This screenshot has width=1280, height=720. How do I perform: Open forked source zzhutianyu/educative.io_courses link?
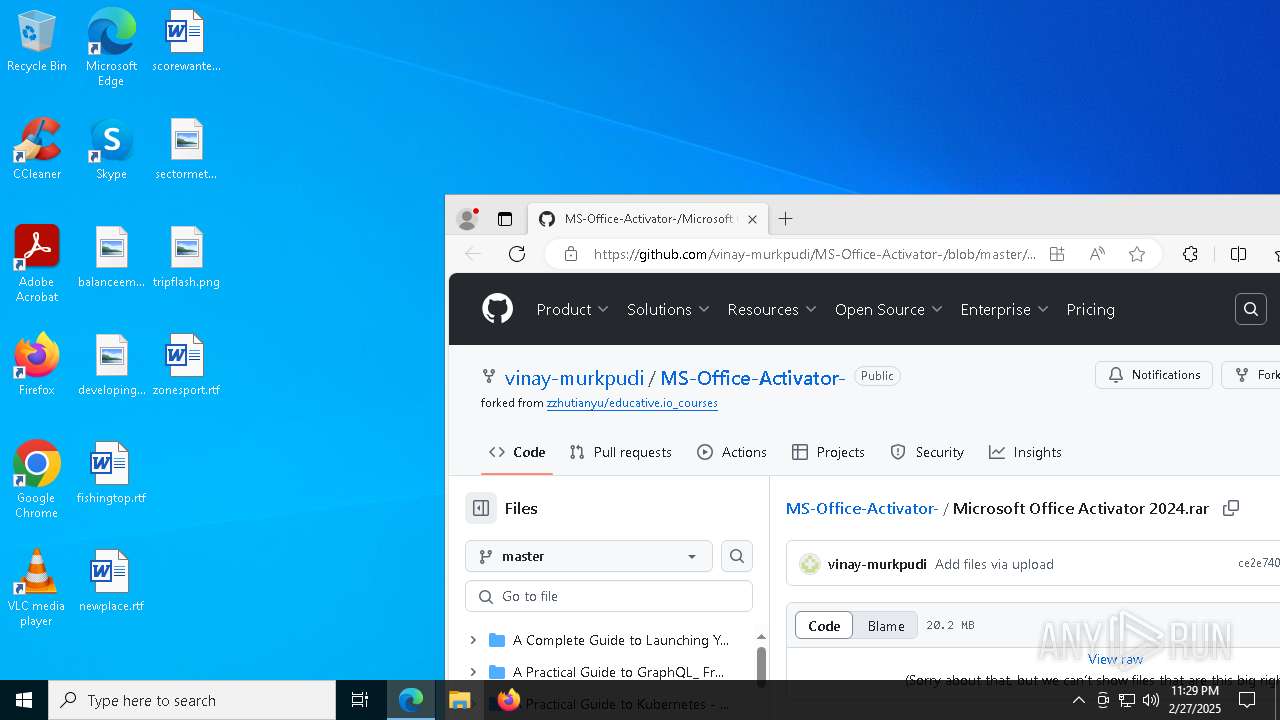pyautogui.click(x=632, y=403)
